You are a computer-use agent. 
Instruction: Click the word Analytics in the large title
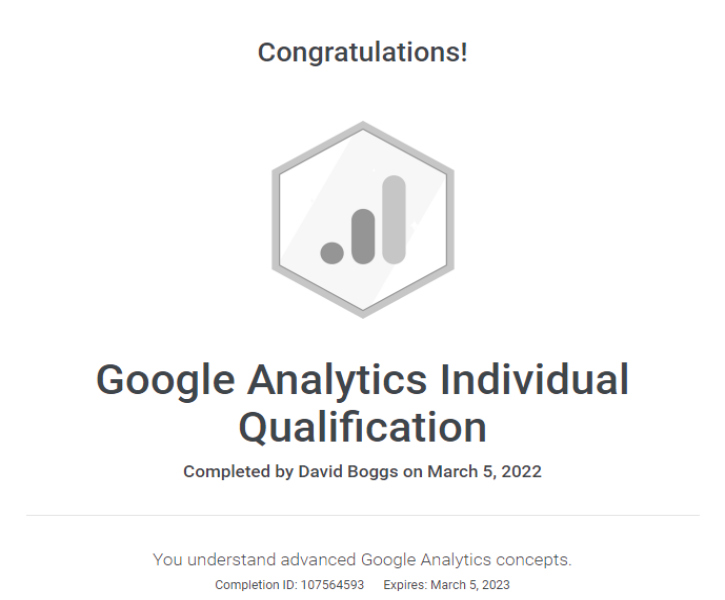click(337, 380)
